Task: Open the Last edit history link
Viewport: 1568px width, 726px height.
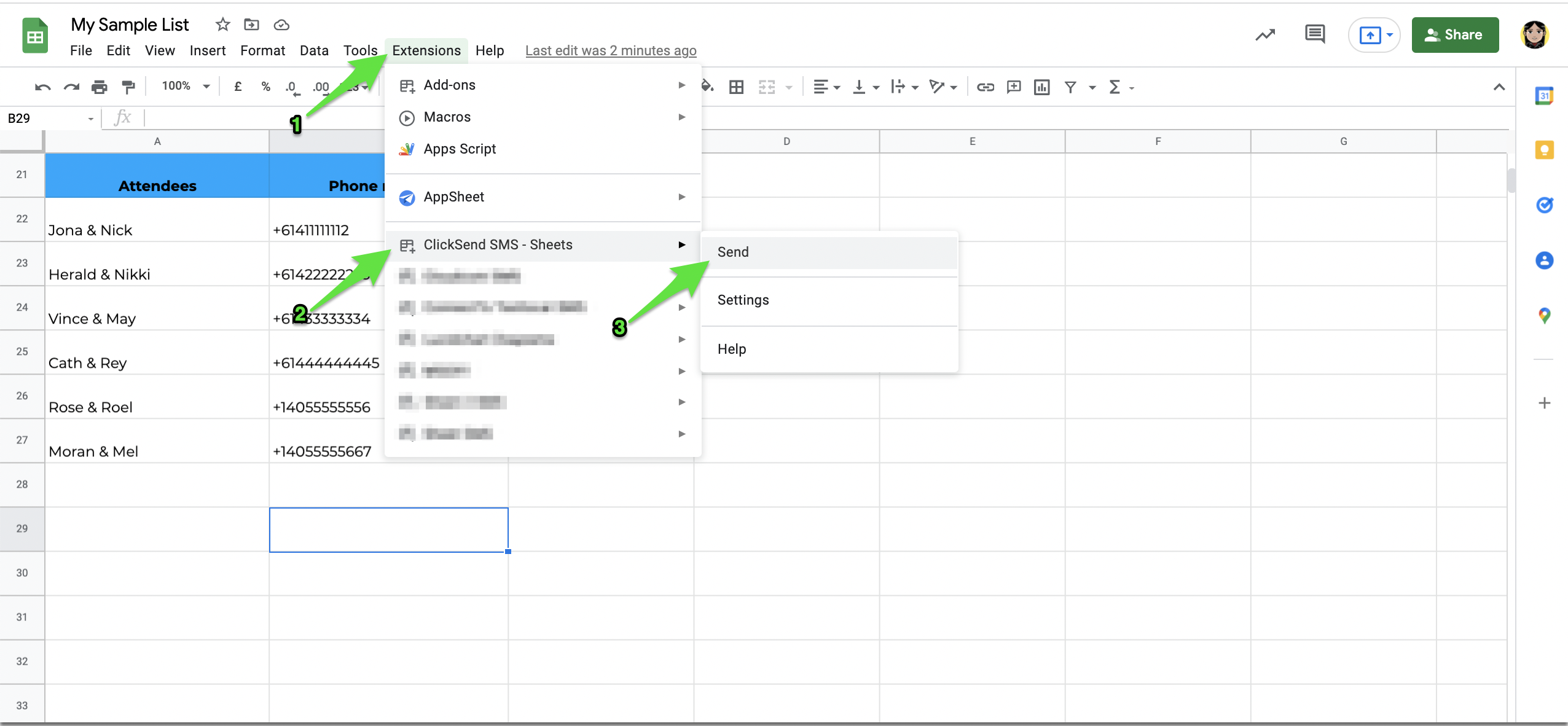Action: pyautogui.click(x=611, y=51)
